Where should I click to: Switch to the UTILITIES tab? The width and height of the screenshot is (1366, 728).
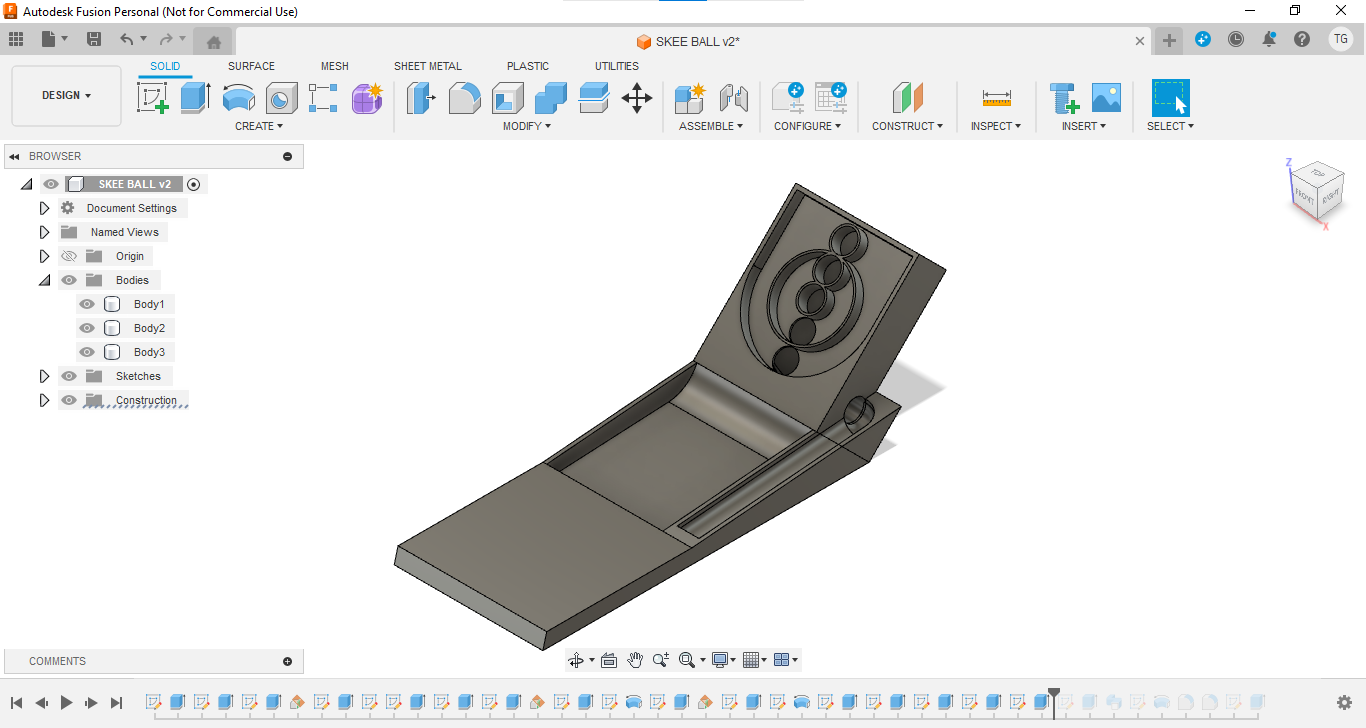(617, 66)
